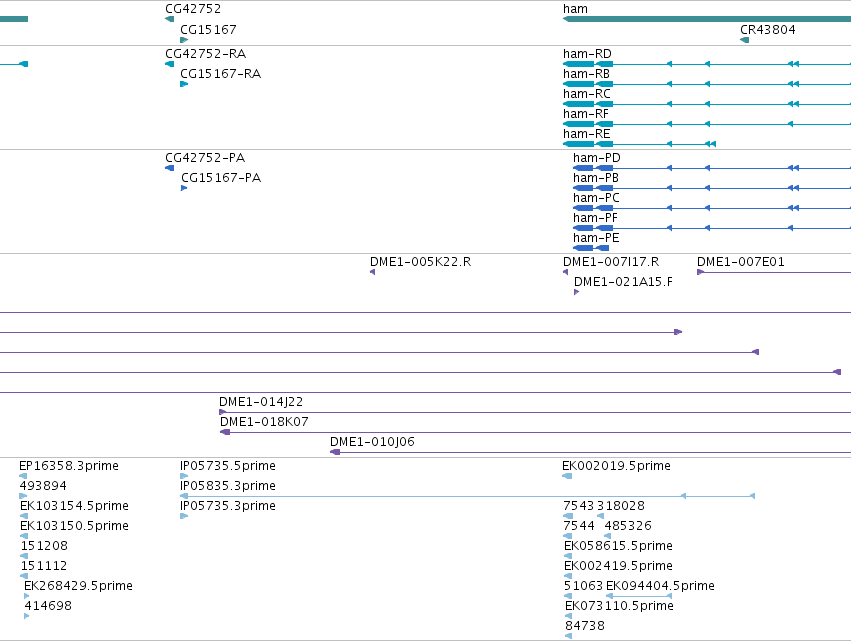Select the ham-PD protein feature
The height and width of the screenshot is (641, 851).
click(593, 168)
